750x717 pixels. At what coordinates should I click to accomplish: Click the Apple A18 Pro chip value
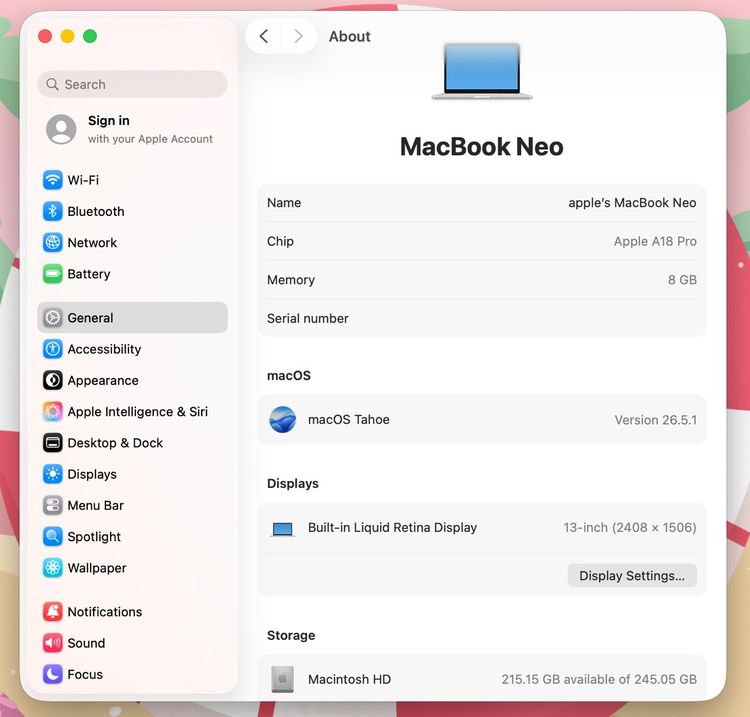pos(655,242)
